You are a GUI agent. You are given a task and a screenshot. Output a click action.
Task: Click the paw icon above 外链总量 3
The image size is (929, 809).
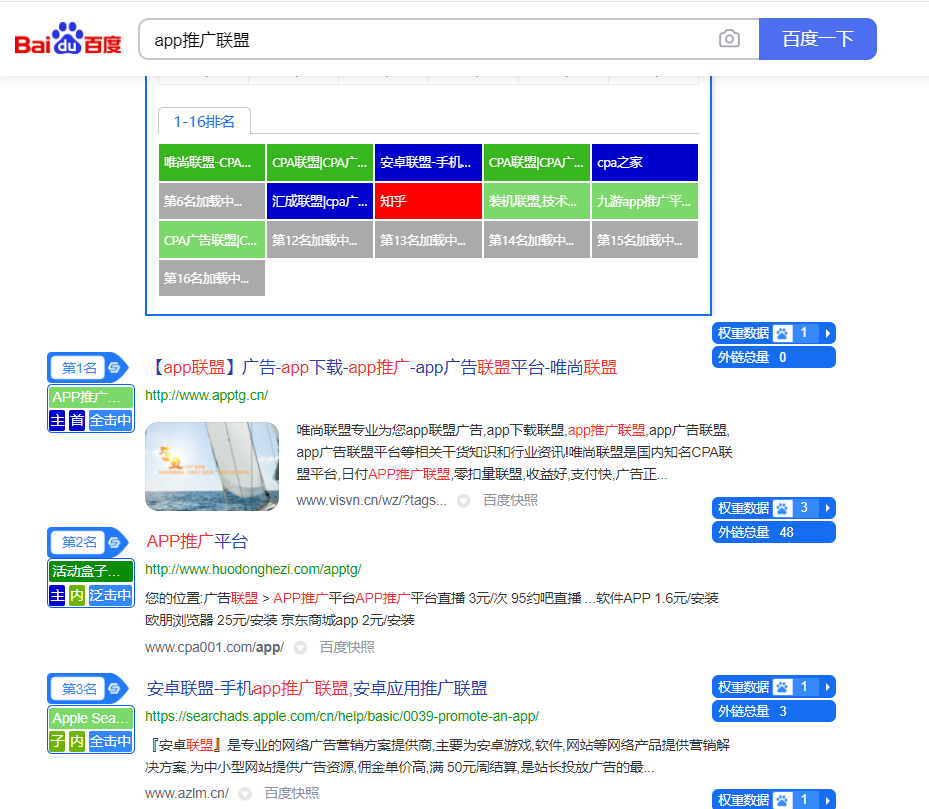782,687
